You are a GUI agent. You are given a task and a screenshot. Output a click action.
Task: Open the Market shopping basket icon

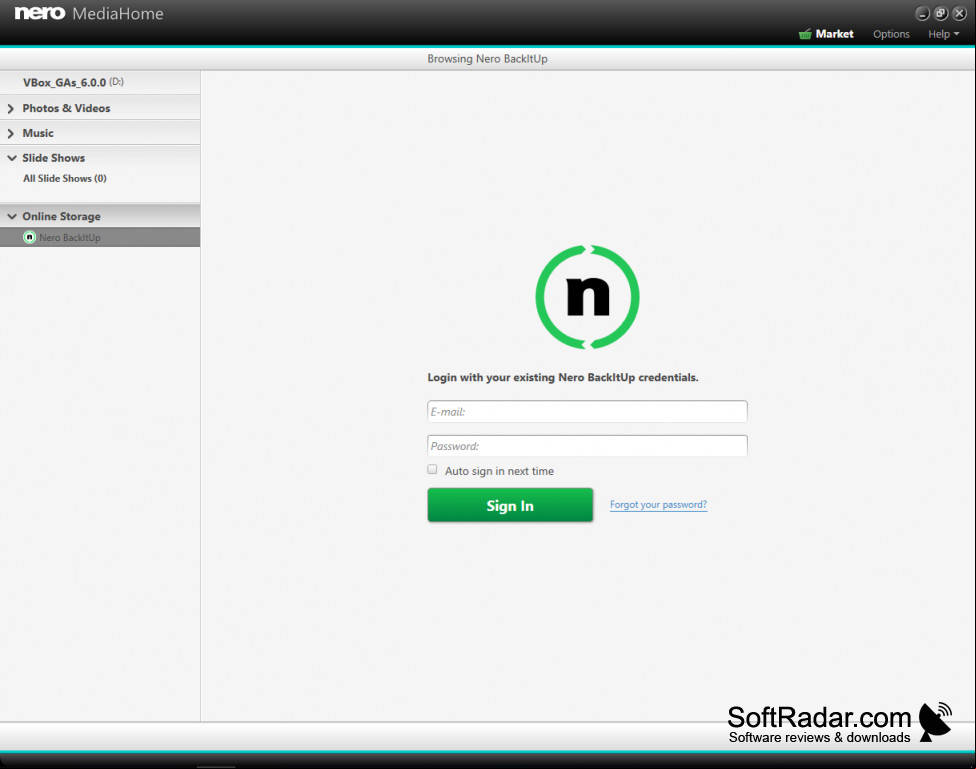coord(805,34)
